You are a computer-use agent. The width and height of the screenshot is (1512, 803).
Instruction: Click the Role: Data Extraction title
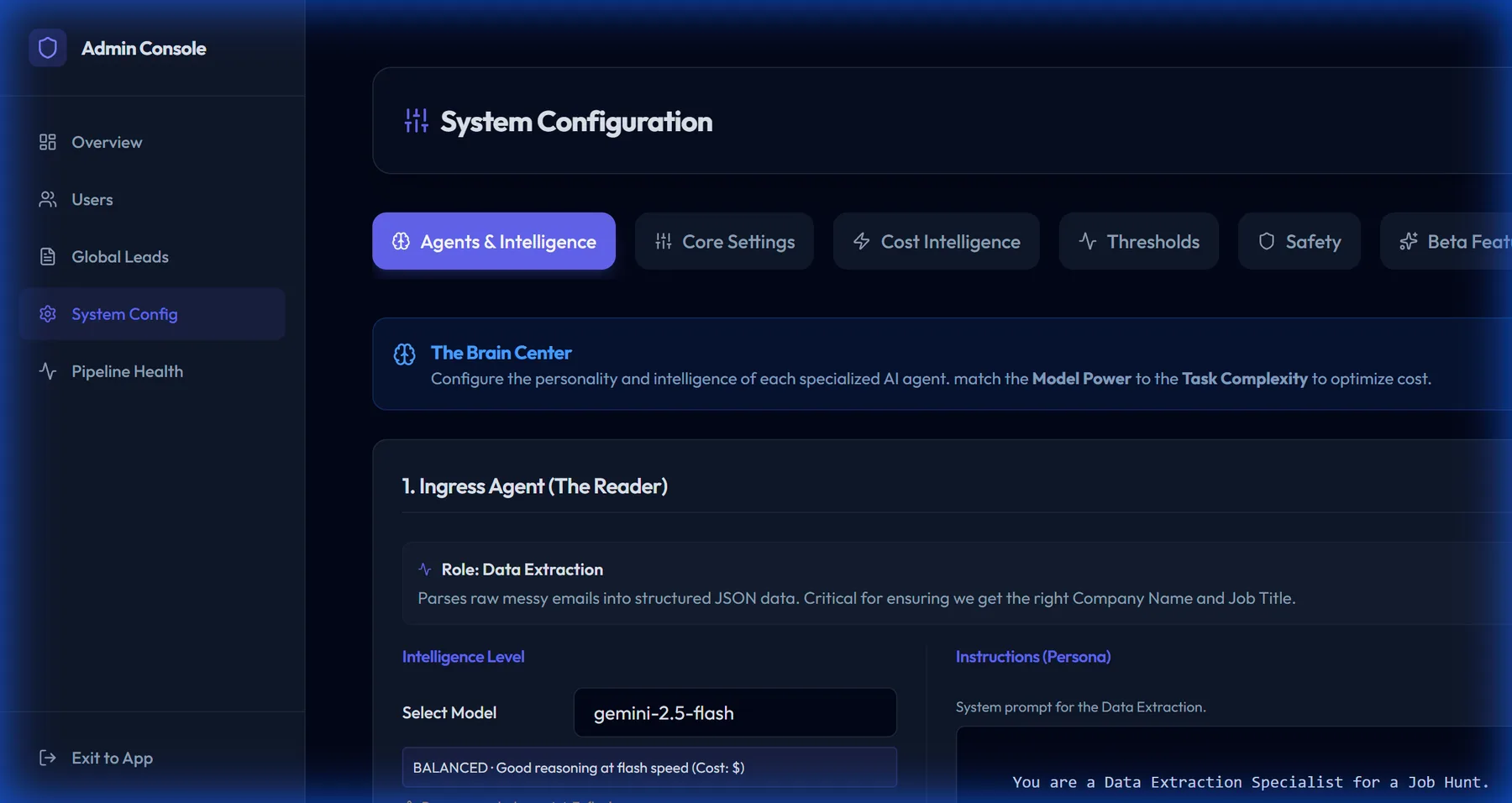pyautogui.click(x=522, y=569)
